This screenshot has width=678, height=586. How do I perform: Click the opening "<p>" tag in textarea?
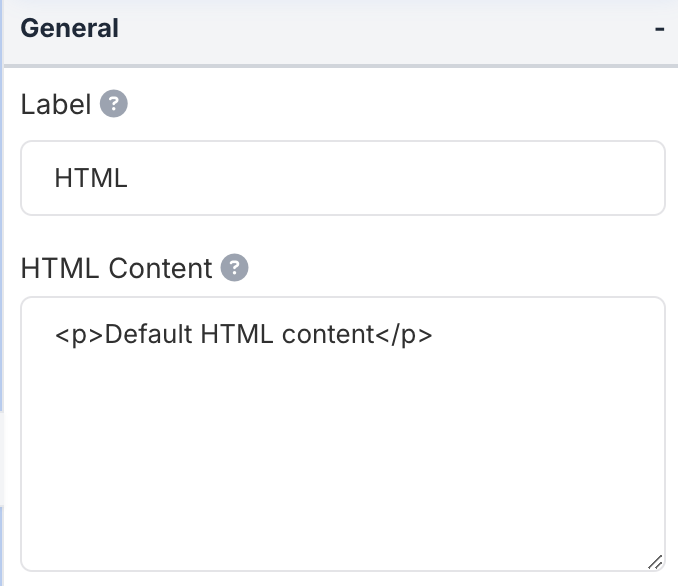tap(79, 335)
